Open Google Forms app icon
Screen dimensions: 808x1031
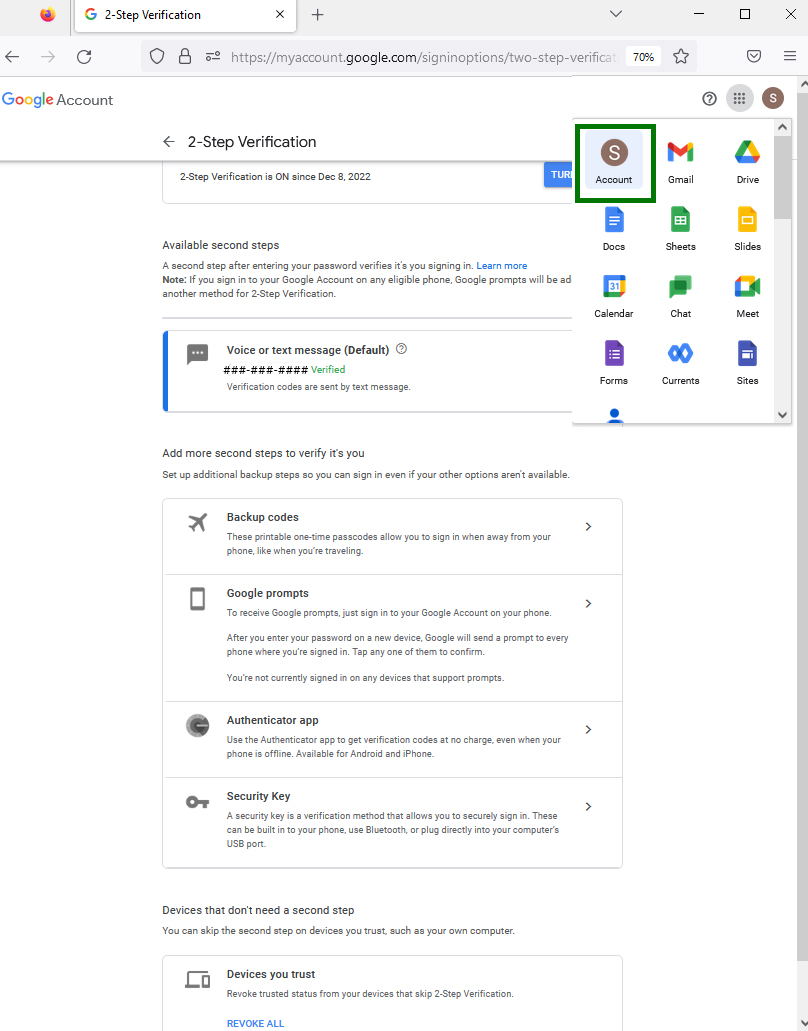coord(613,363)
